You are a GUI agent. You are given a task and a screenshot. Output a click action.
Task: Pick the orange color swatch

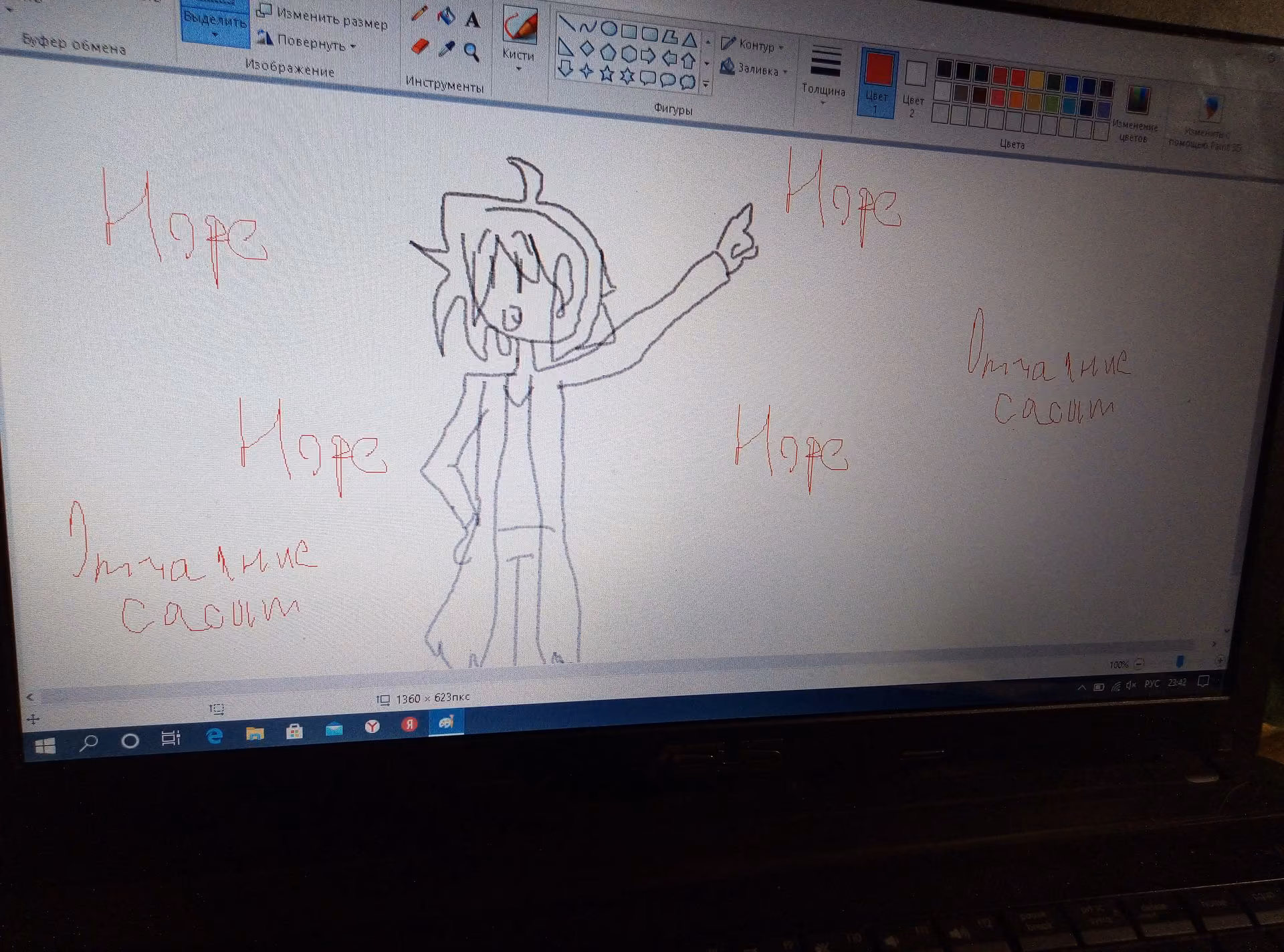tap(1016, 98)
